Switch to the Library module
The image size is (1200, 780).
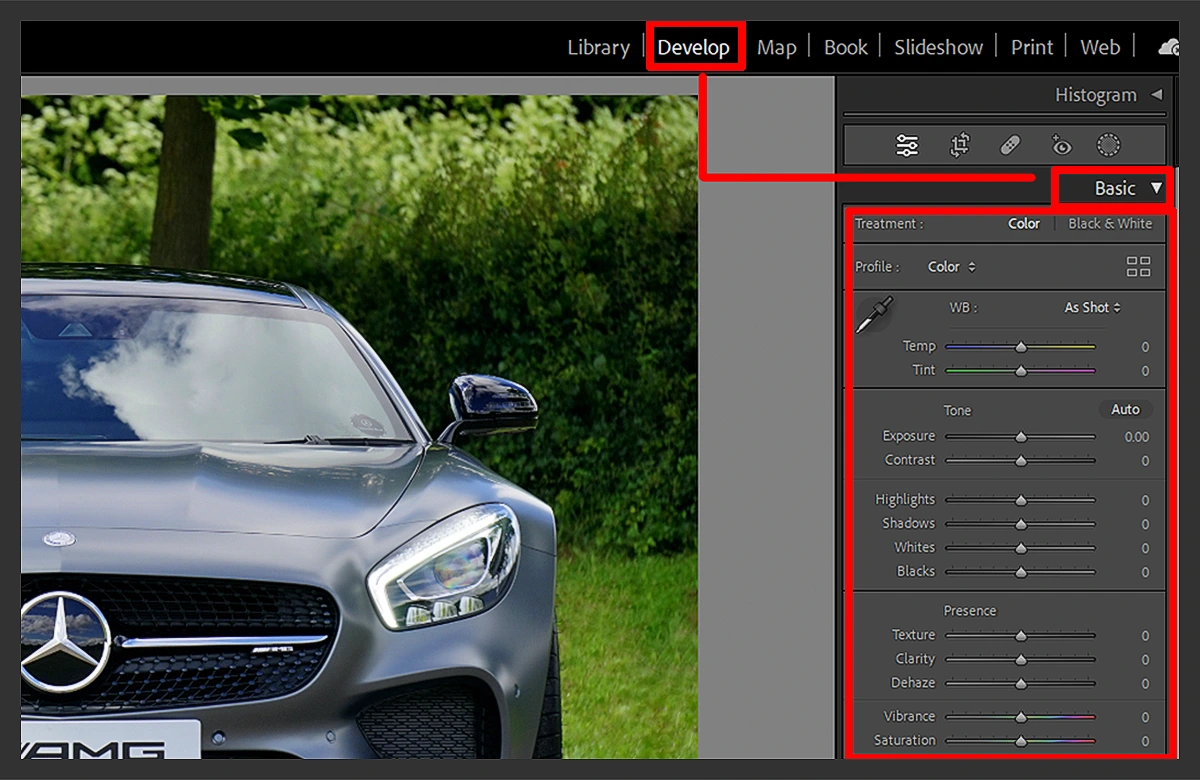tap(598, 47)
